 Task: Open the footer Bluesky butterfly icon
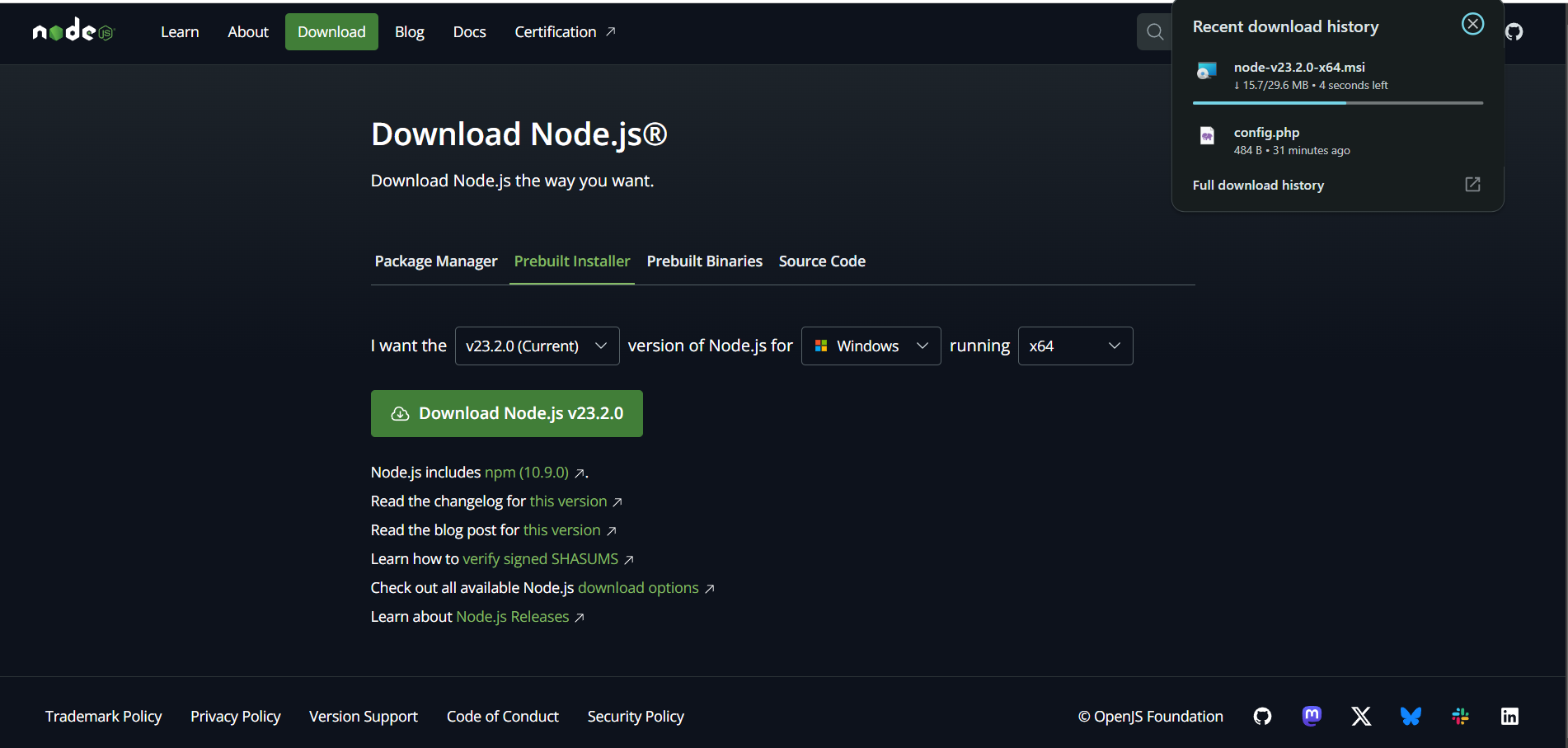point(1411,716)
